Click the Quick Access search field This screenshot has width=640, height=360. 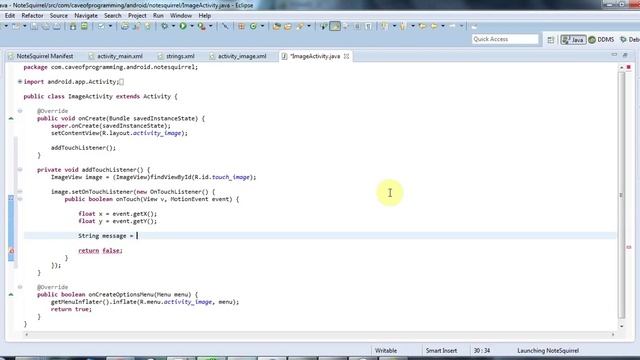point(505,39)
